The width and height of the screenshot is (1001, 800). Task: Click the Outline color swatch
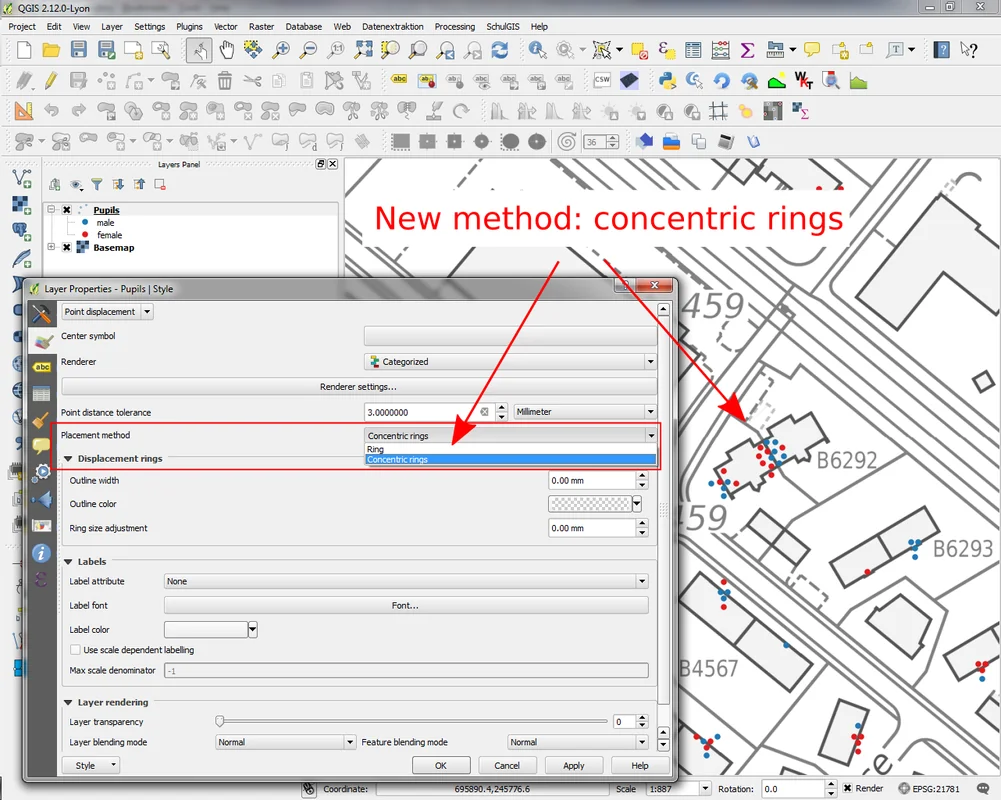tap(590, 504)
